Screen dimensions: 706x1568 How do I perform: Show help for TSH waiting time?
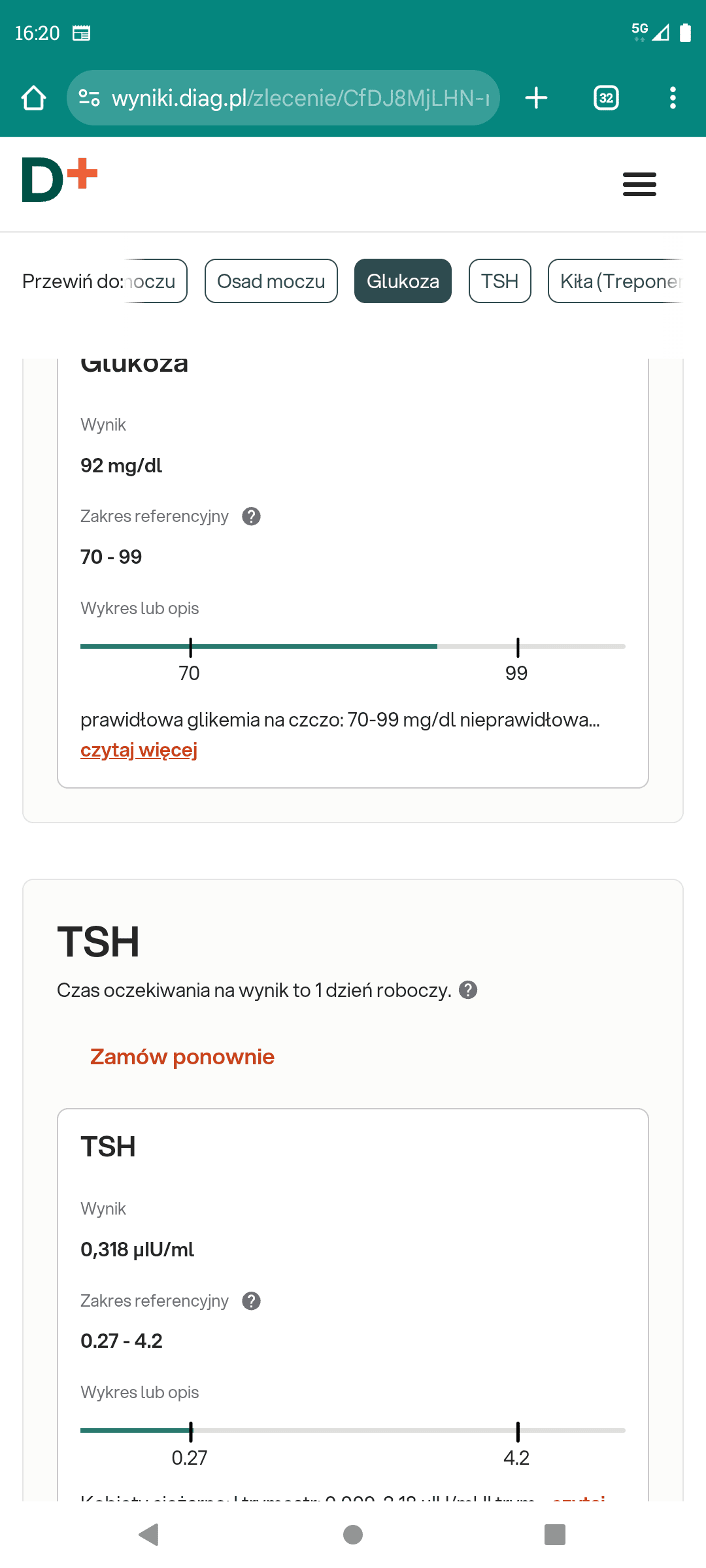pyautogui.click(x=468, y=990)
